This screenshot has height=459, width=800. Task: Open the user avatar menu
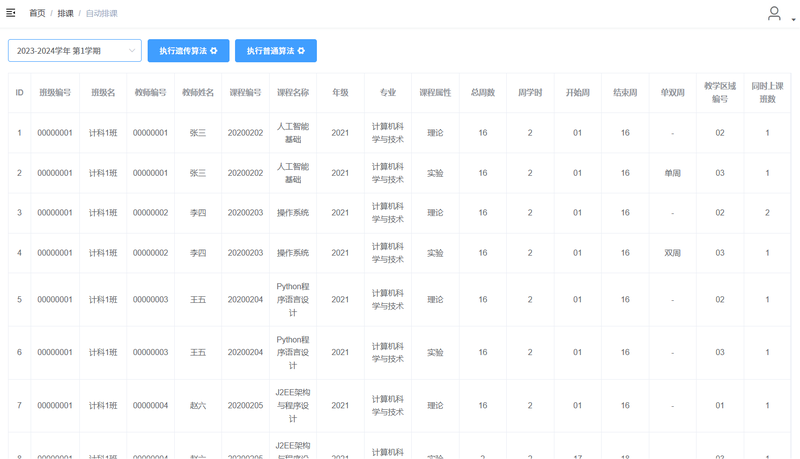click(774, 13)
